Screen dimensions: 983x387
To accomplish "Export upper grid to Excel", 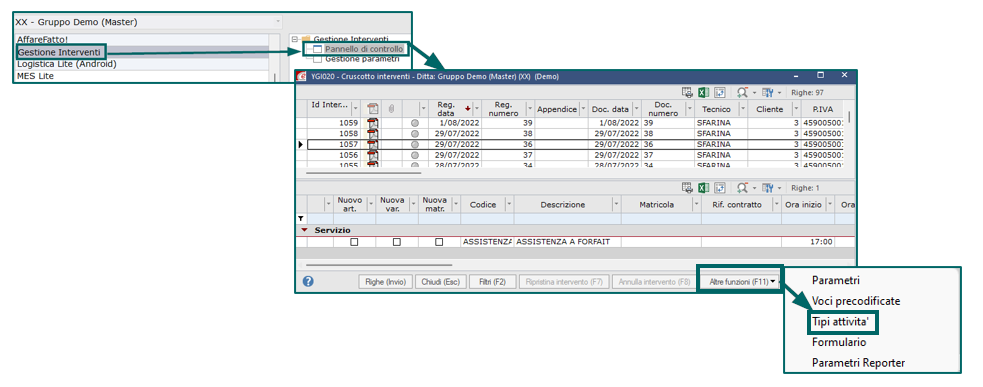I will [x=703, y=92].
